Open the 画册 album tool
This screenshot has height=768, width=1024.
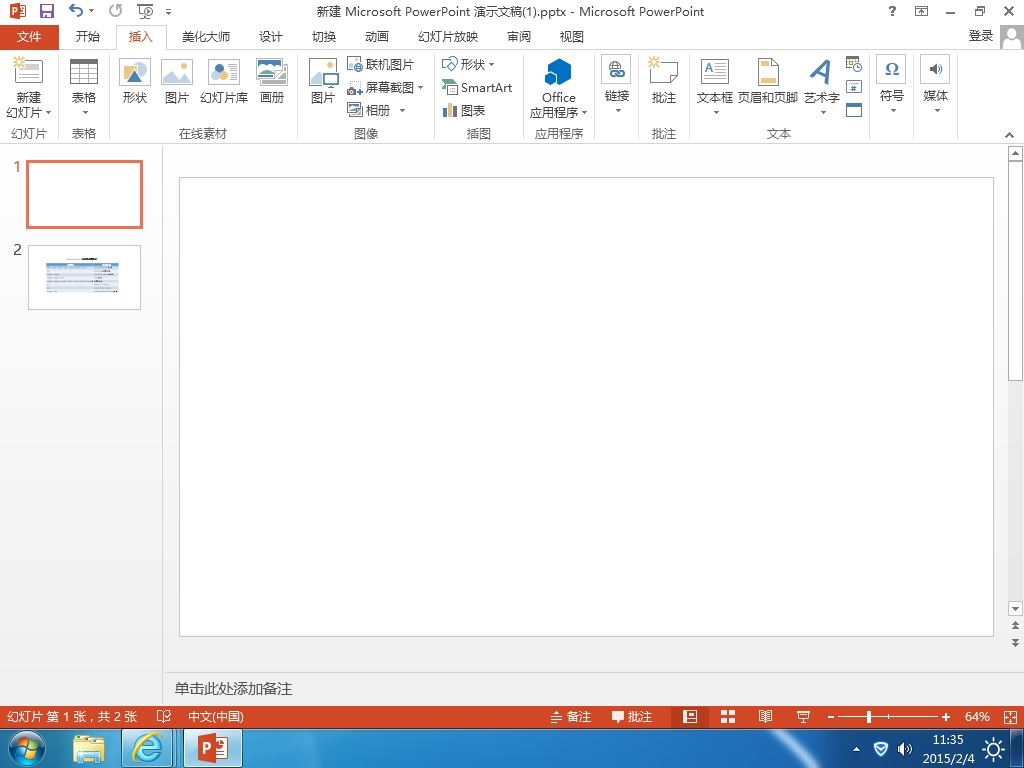(x=272, y=81)
